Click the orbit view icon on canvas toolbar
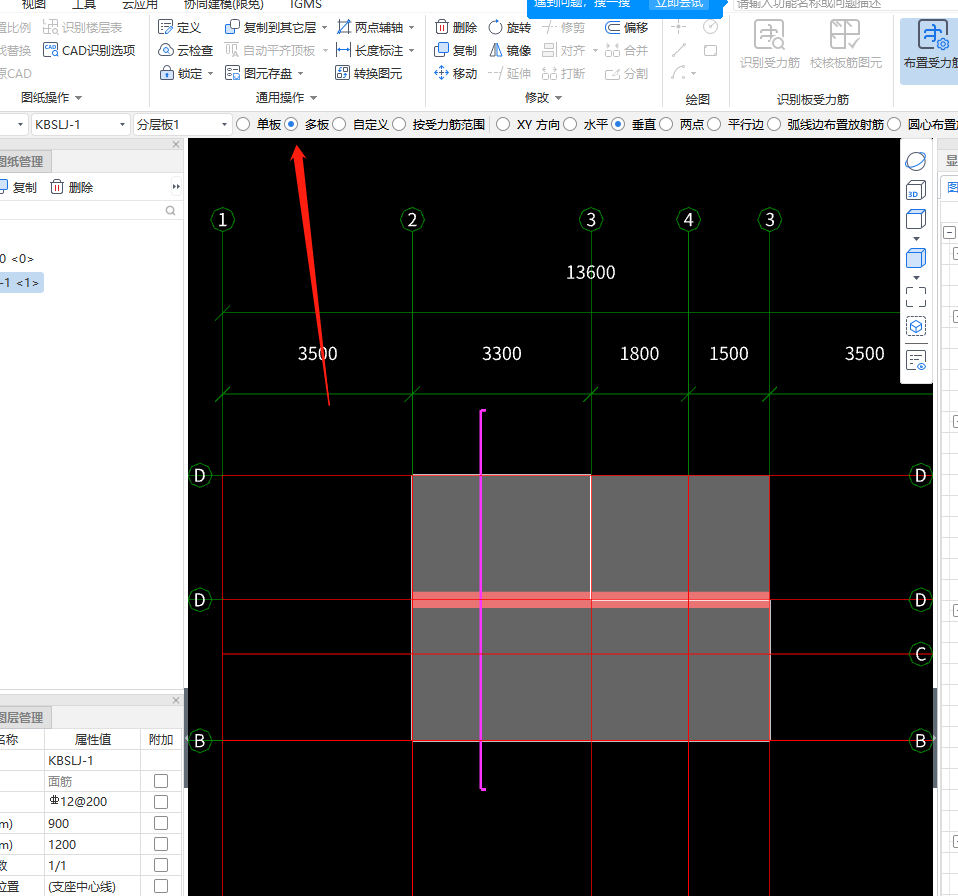The image size is (958, 896). coord(916,161)
